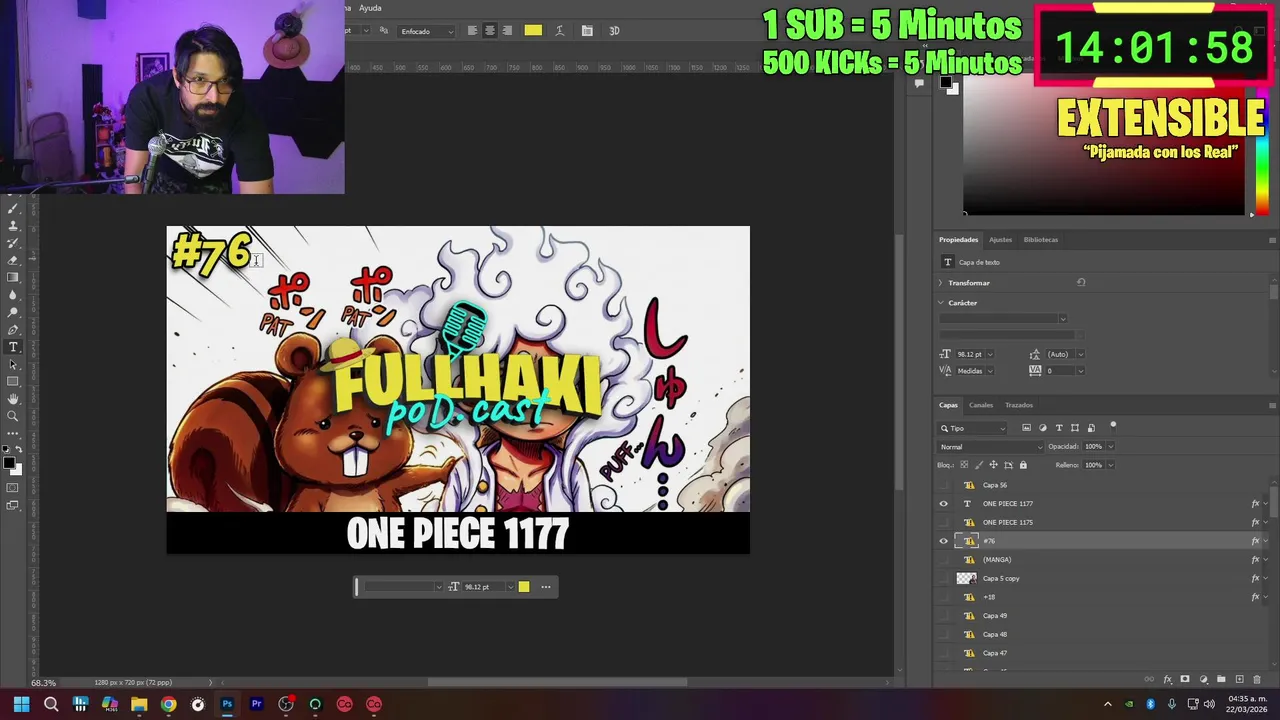
Task: Toggle the Character and Paragraph panels
Action: click(x=587, y=31)
